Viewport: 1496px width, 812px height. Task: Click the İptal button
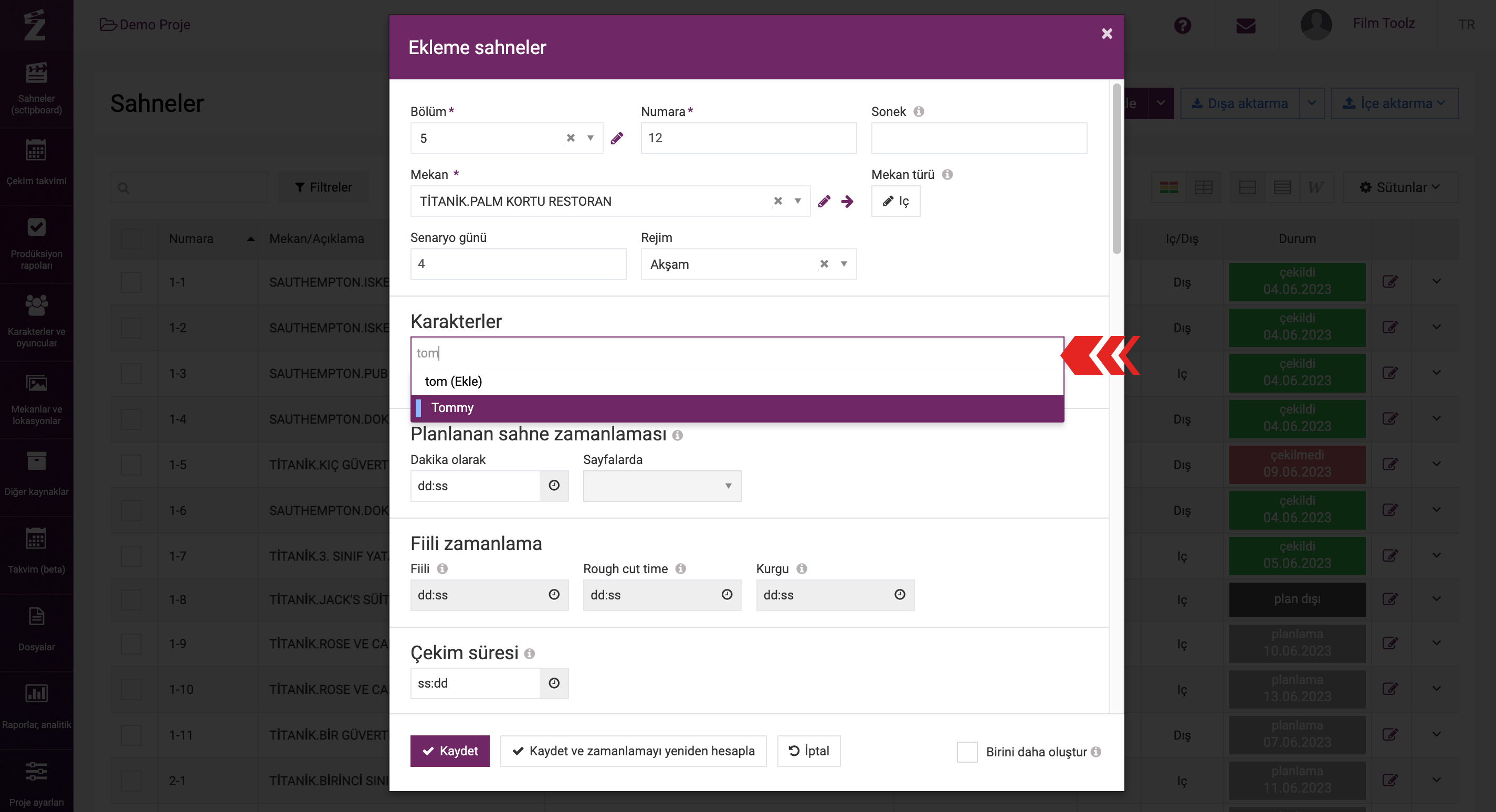808,751
